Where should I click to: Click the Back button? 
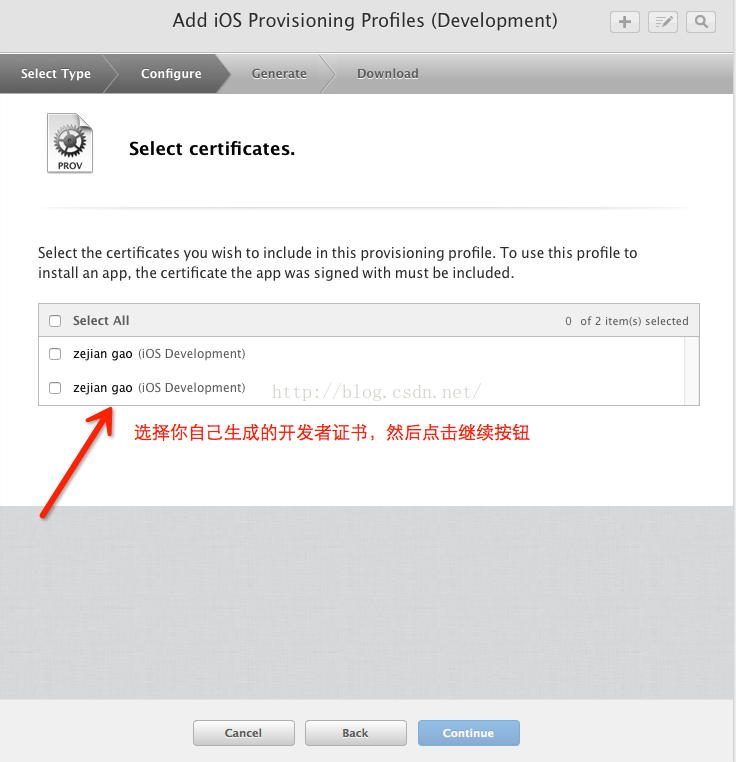tap(355, 733)
